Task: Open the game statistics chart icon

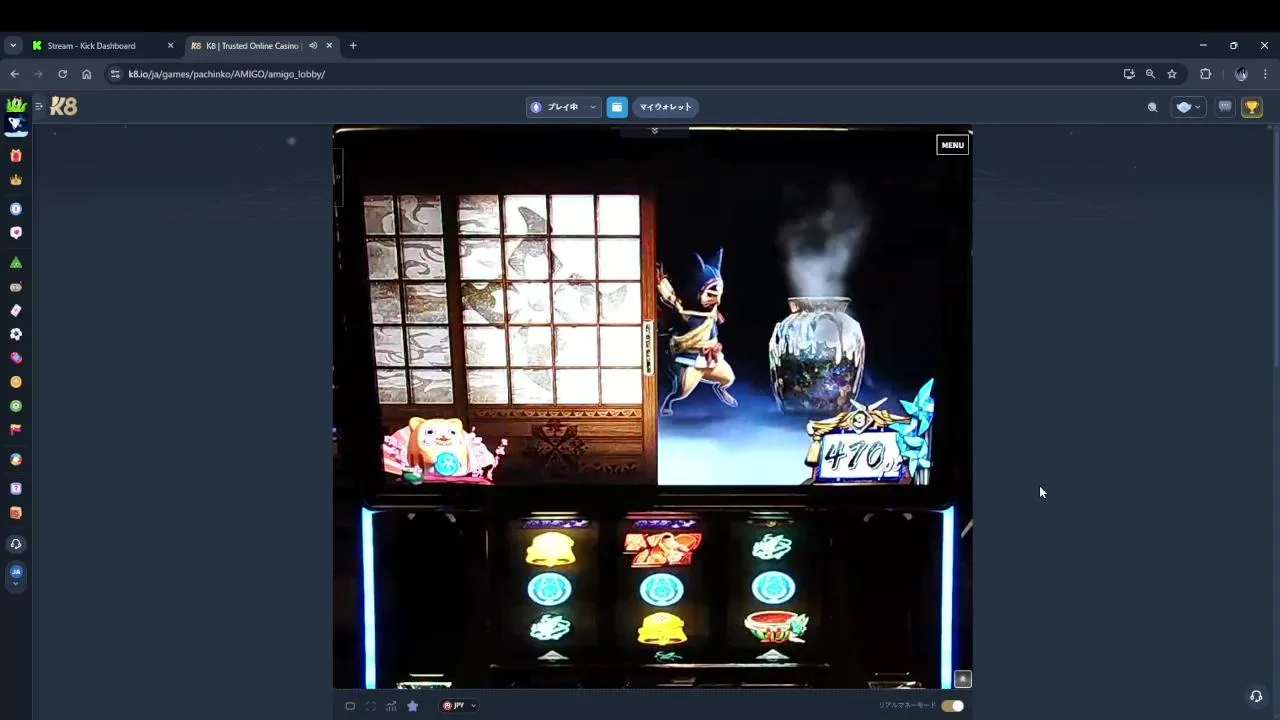Action: click(x=391, y=706)
